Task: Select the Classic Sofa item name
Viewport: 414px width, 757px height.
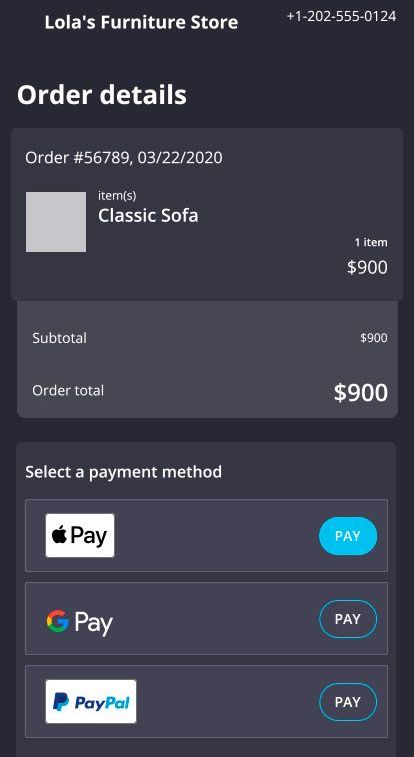Action: pos(148,215)
